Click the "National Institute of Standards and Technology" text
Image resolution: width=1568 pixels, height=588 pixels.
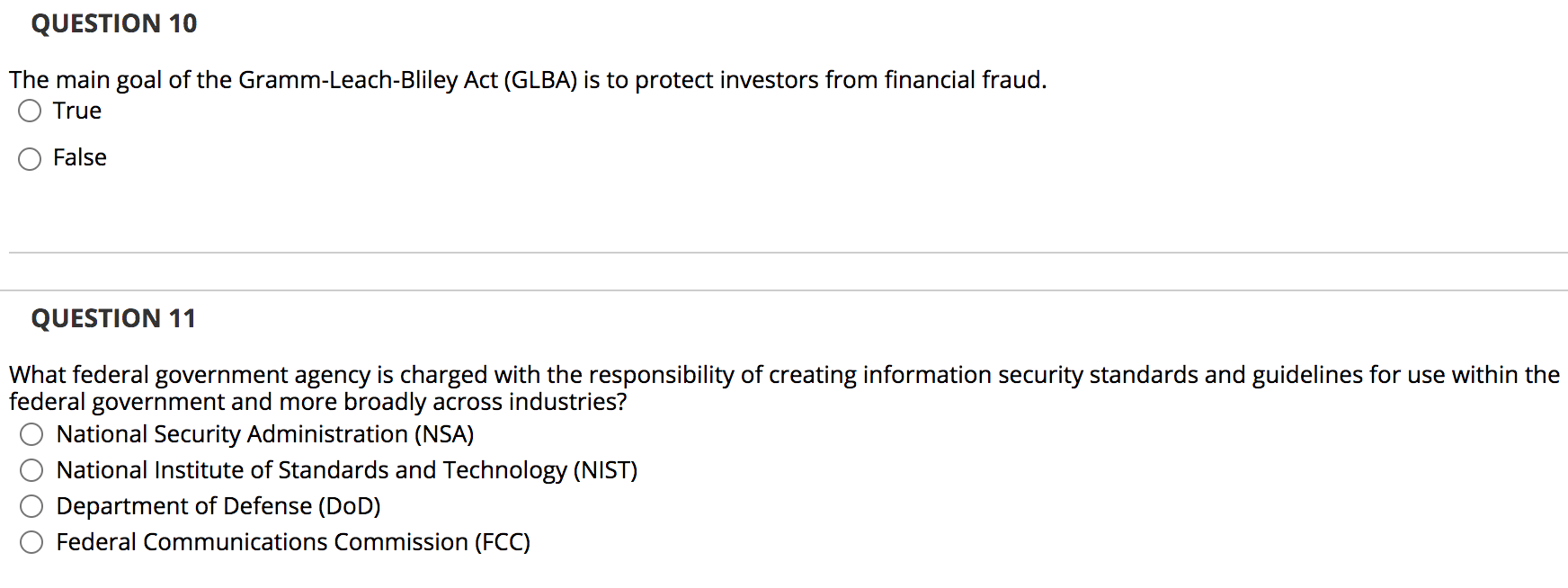(x=312, y=470)
